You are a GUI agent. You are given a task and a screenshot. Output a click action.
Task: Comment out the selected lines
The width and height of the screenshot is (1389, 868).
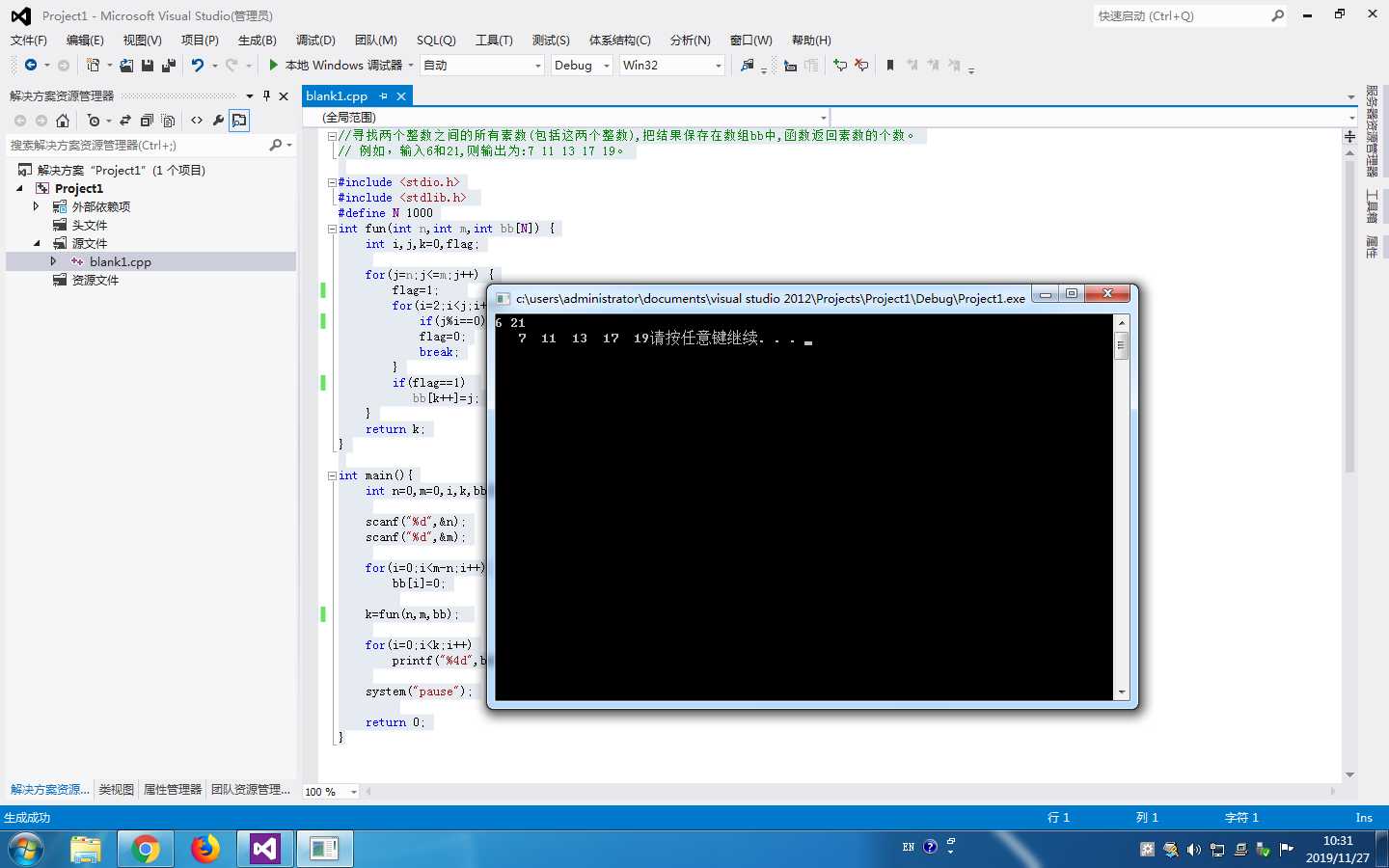click(x=840, y=65)
